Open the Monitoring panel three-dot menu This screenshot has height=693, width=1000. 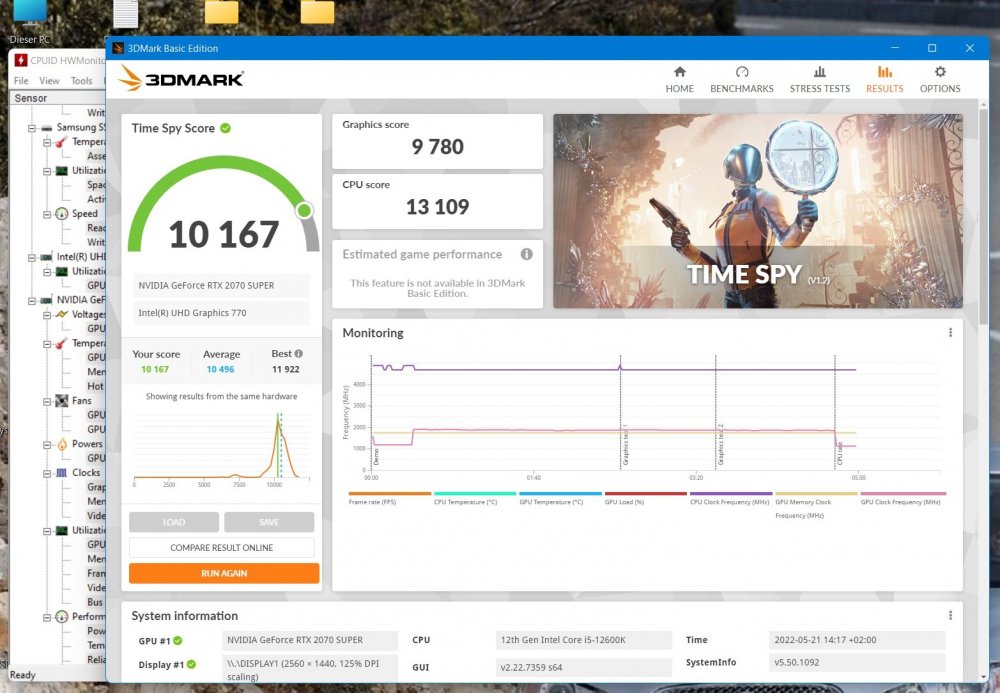point(950,333)
